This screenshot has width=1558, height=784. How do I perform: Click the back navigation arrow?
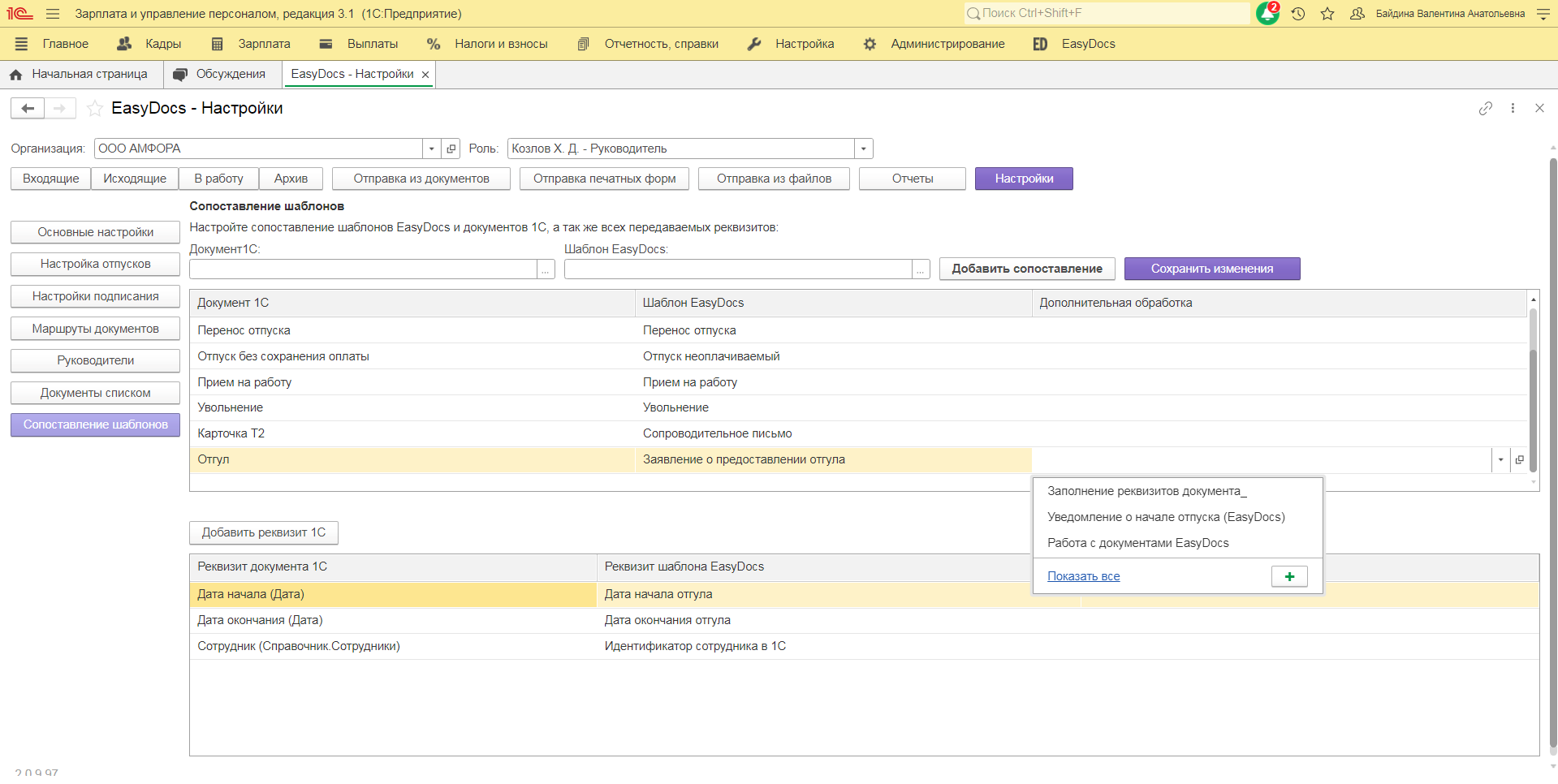point(28,108)
